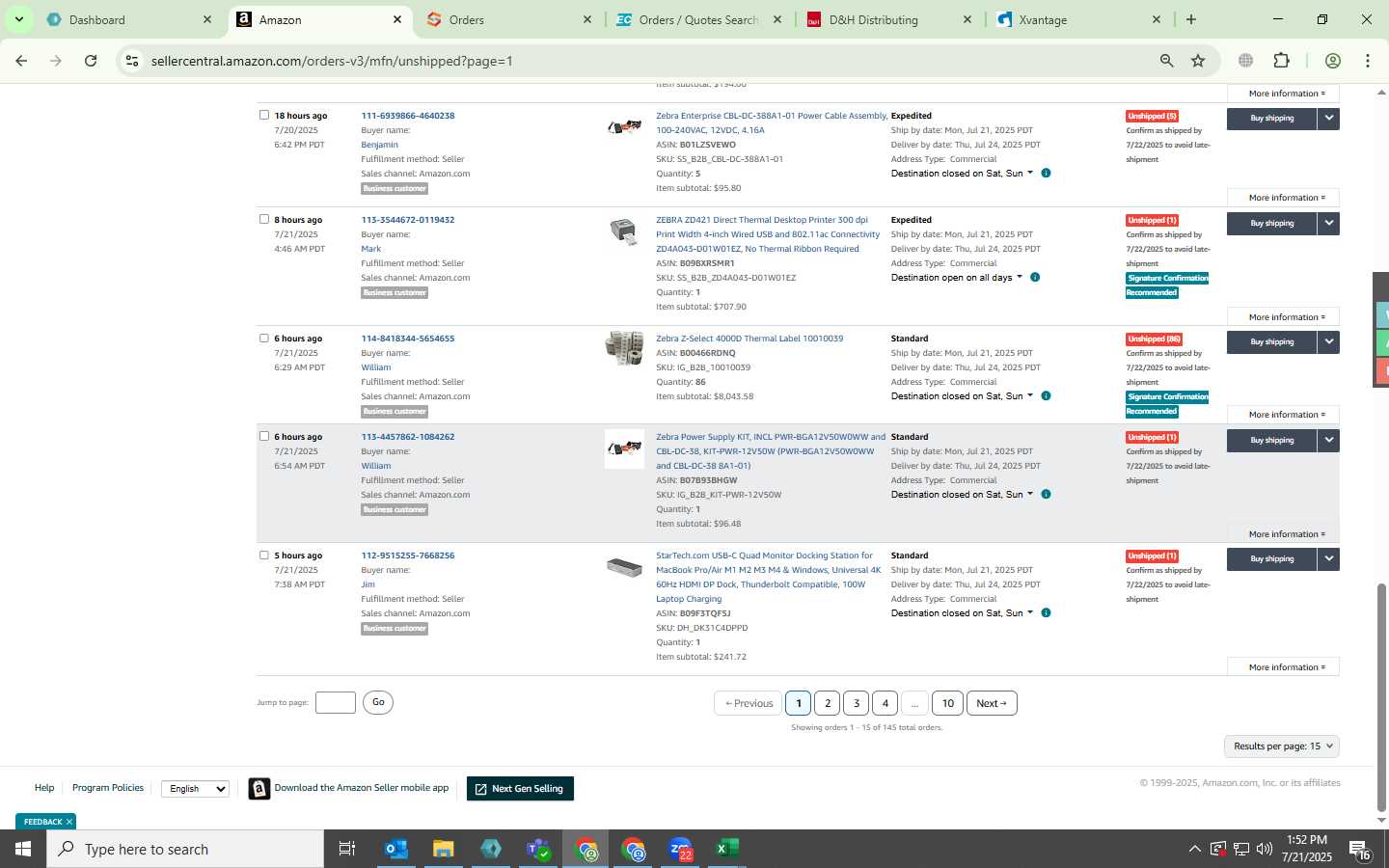Expand More information for StarTech docking station order
This screenshot has width=1389, height=868.
[1283, 667]
